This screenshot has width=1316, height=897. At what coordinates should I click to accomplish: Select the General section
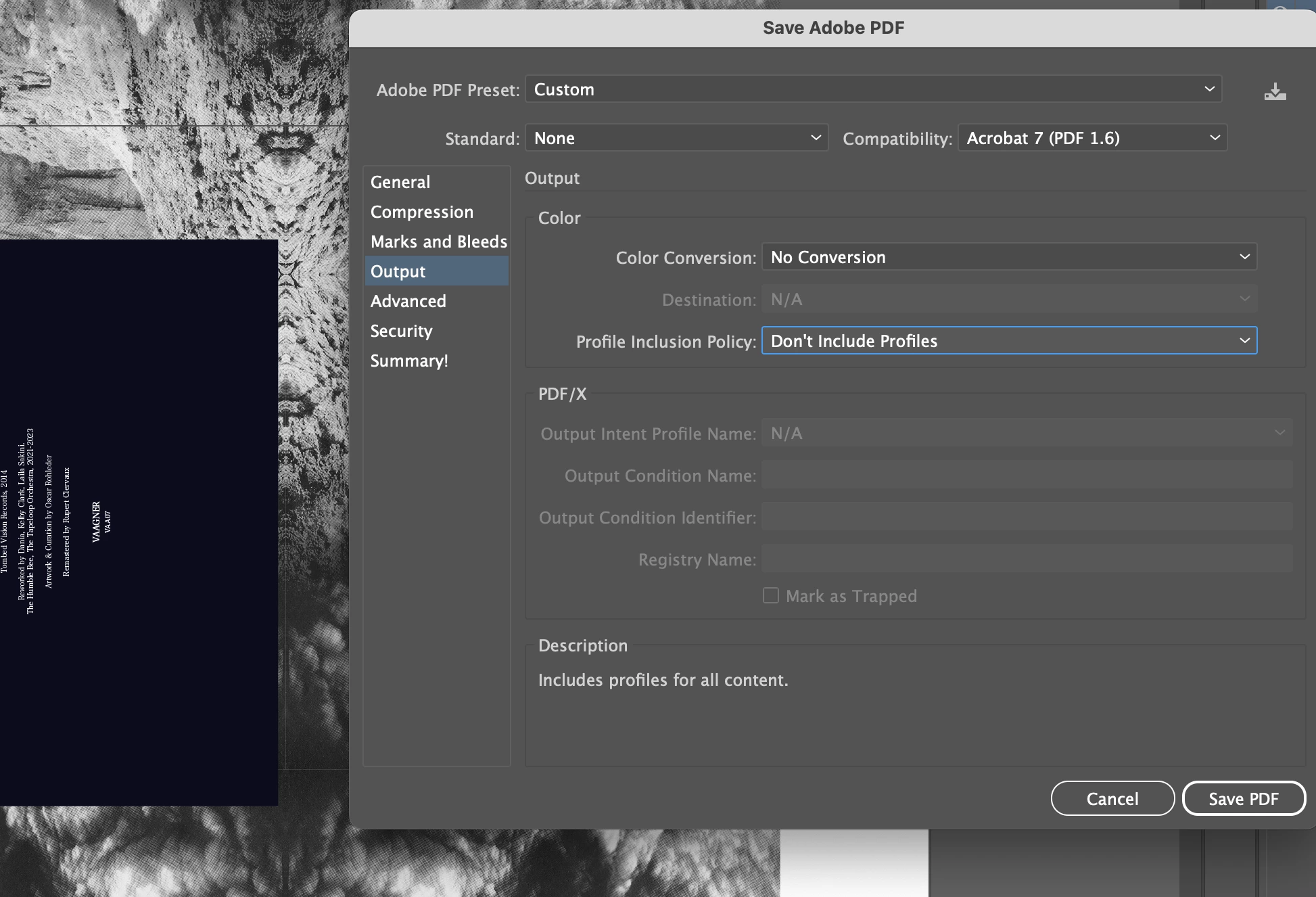pos(400,182)
